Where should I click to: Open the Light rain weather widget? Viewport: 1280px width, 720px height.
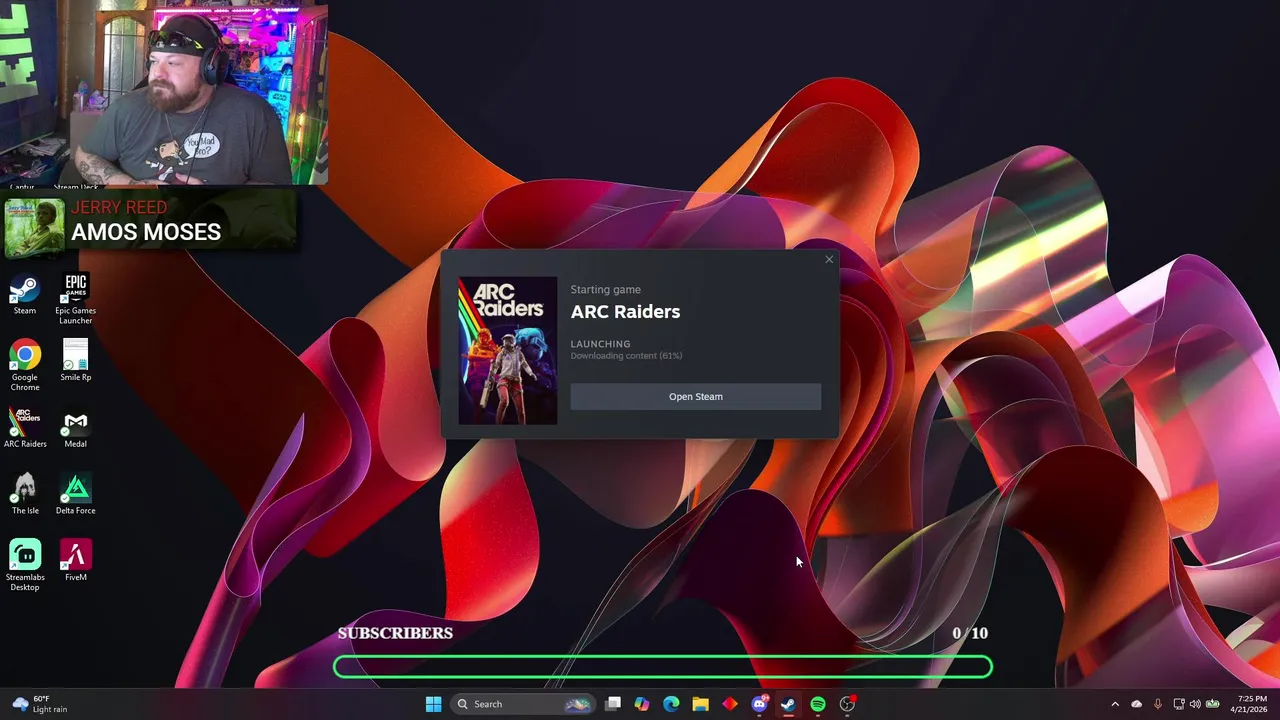pyautogui.click(x=40, y=704)
